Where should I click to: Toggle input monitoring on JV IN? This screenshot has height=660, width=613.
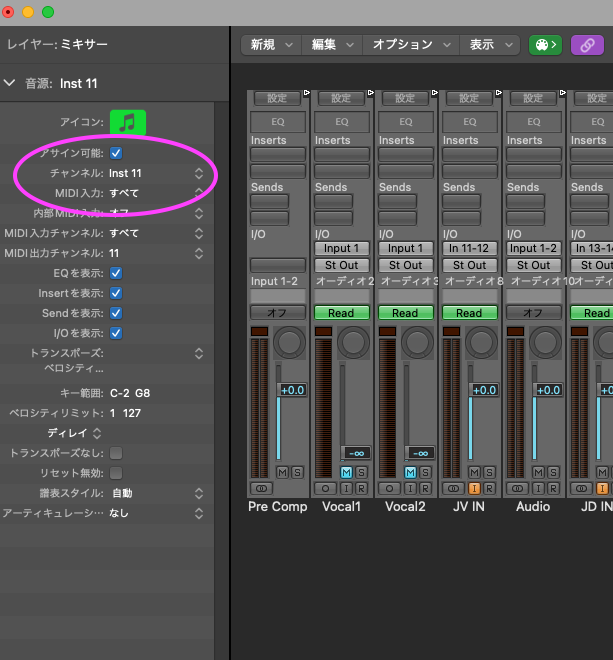474,489
